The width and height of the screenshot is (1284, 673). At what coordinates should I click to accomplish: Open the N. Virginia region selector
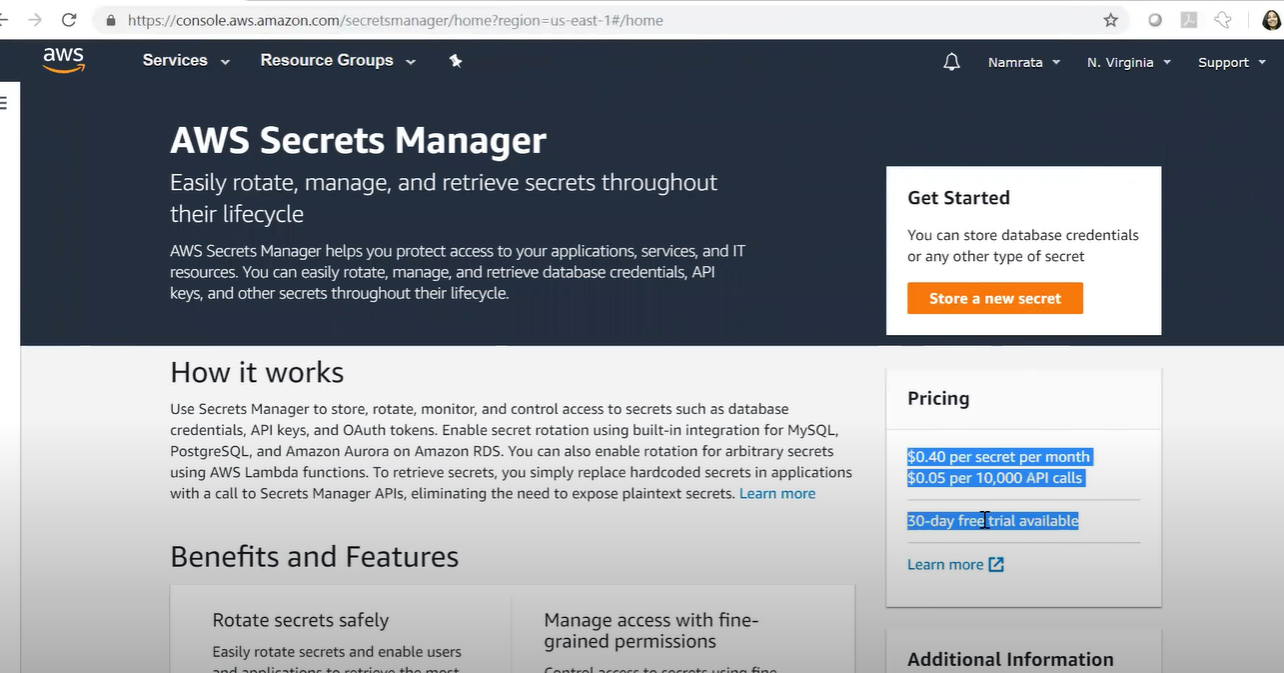click(x=1129, y=62)
